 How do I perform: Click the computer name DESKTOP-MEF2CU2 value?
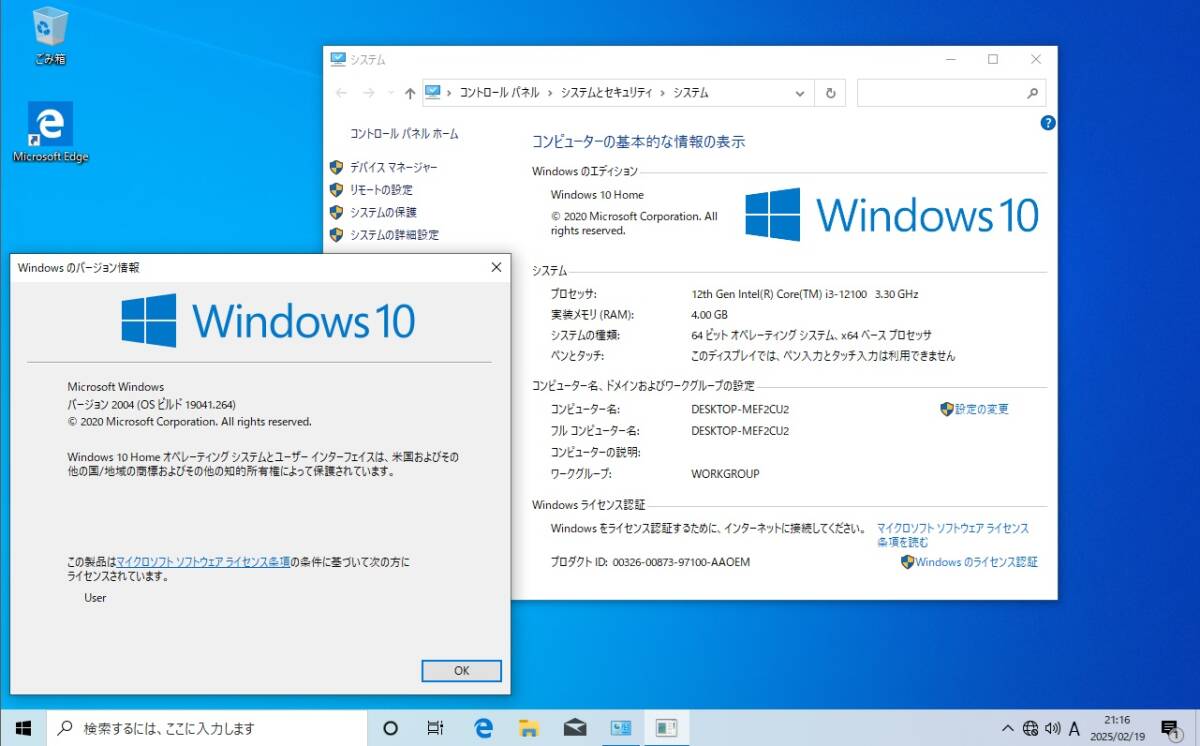point(740,409)
